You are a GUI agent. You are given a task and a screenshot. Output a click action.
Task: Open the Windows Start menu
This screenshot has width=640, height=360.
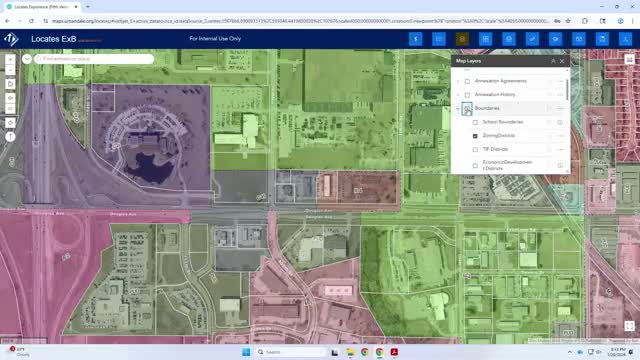[x=246, y=352]
